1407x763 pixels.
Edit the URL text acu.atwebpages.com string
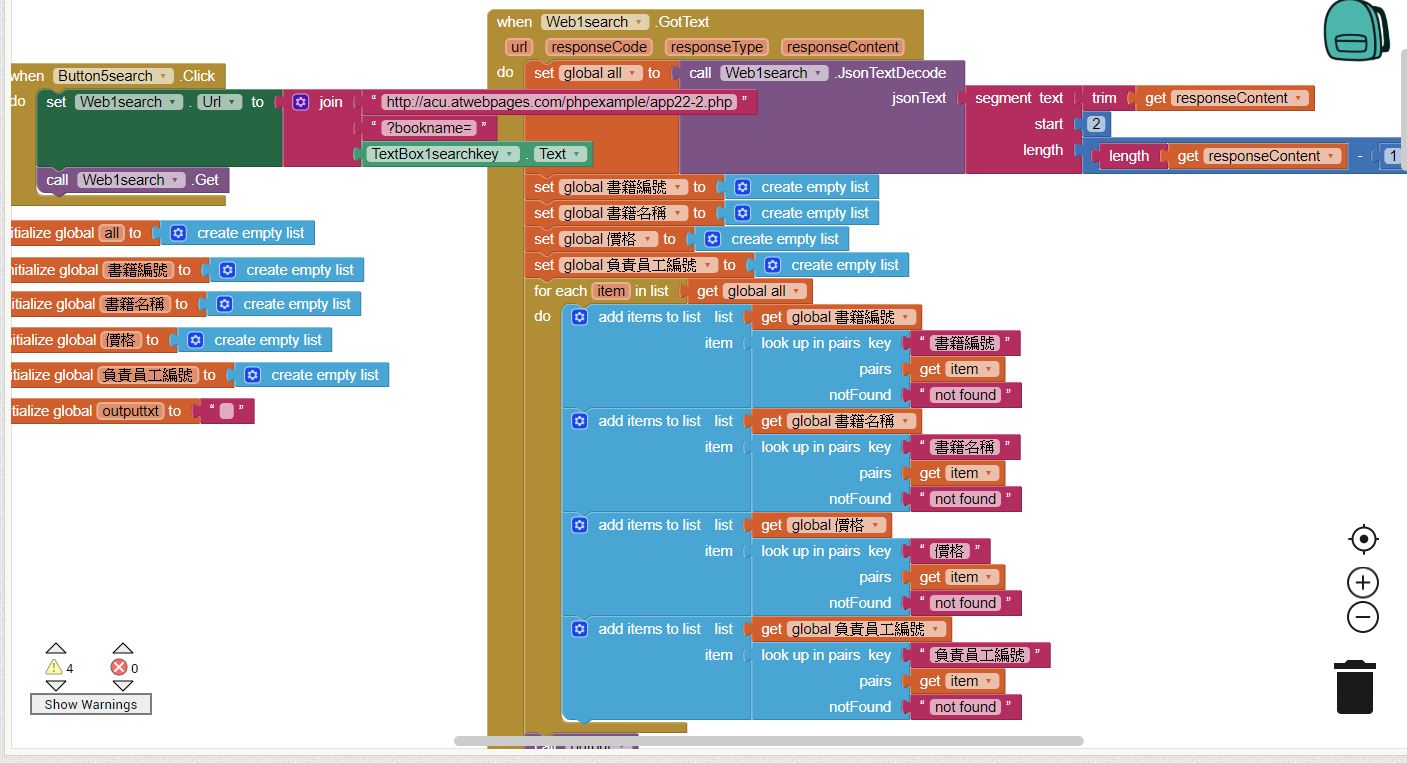(560, 102)
